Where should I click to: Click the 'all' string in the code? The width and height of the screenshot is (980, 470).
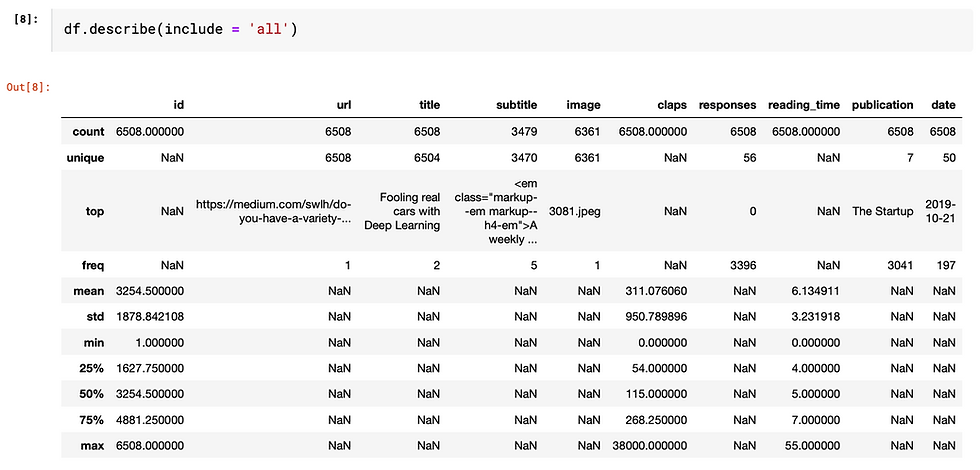[x=272, y=29]
